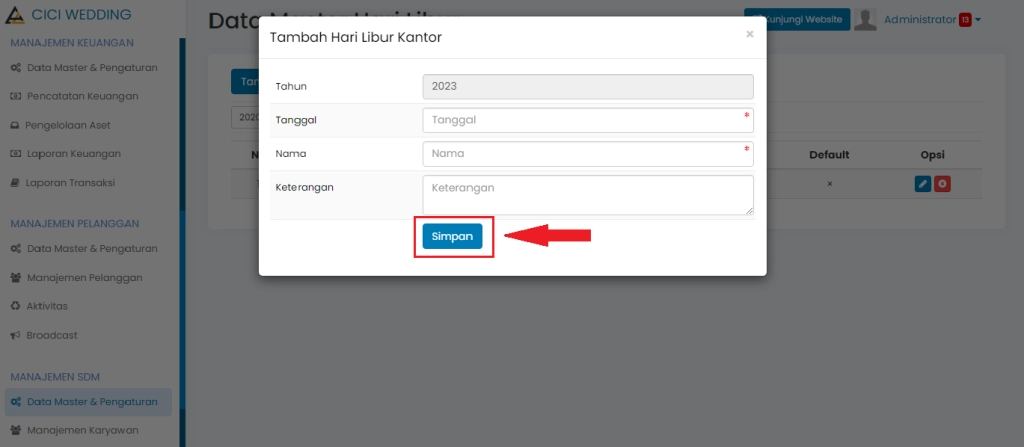
Task: Click the Keterangan text area
Action: click(588, 195)
